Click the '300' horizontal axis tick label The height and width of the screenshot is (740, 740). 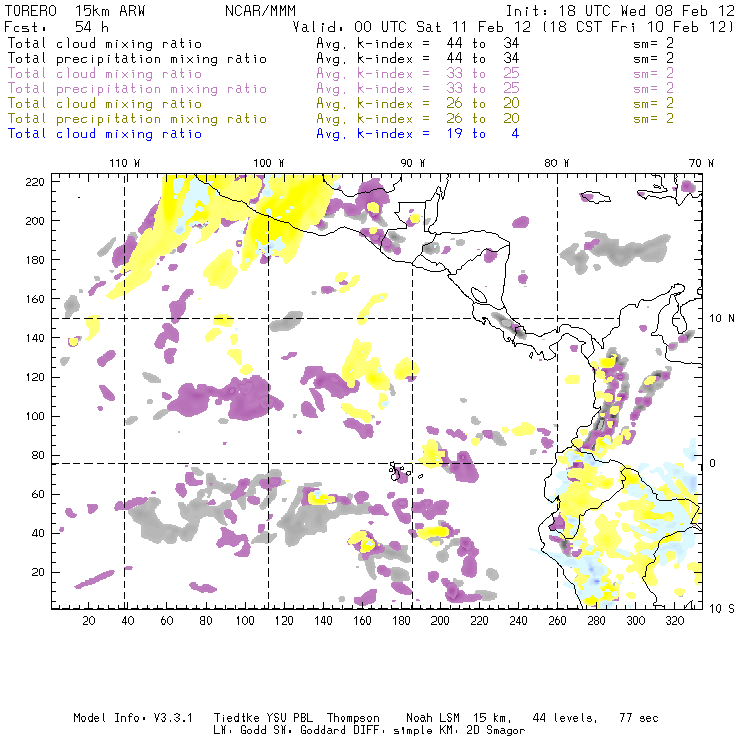(635, 621)
